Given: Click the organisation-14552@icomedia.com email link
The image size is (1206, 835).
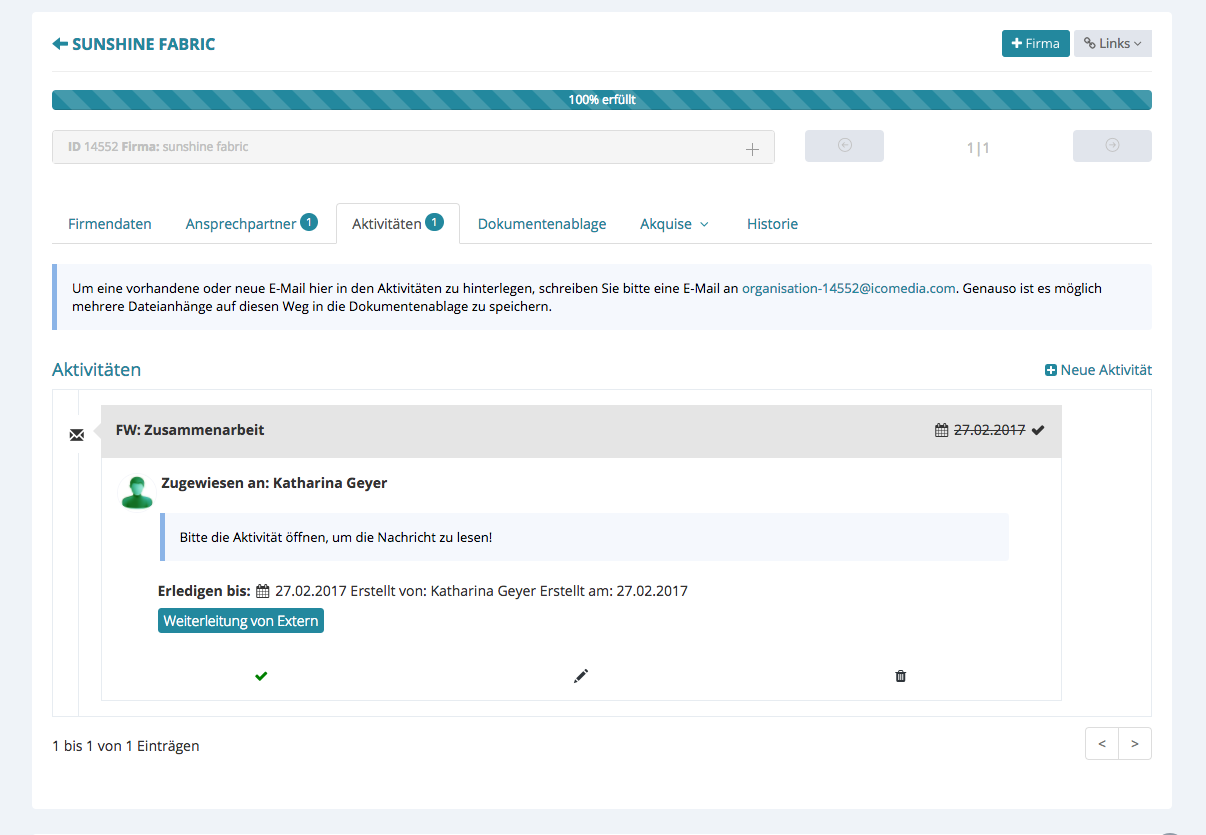Looking at the screenshot, I should (x=848, y=288).
